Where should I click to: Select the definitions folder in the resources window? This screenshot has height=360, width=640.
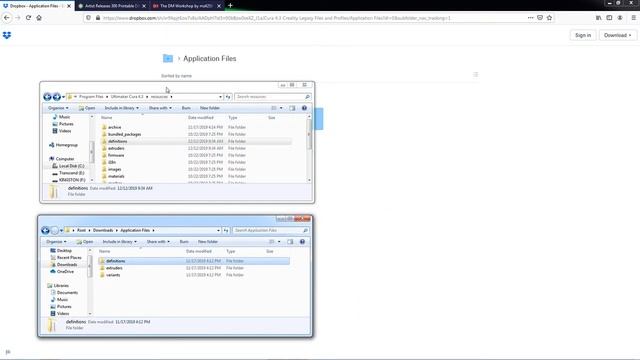point(118,141)
